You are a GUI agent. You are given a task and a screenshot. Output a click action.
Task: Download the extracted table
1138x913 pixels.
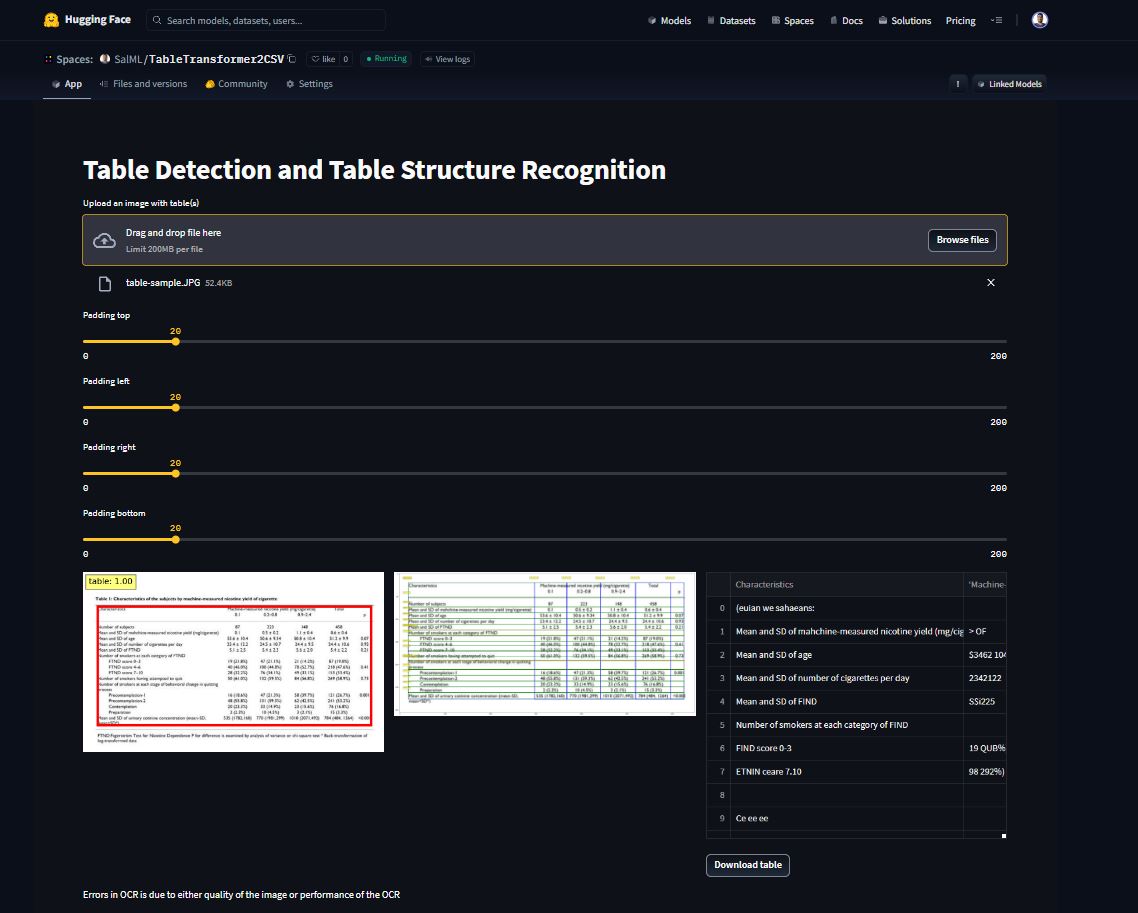coord(747,865)
